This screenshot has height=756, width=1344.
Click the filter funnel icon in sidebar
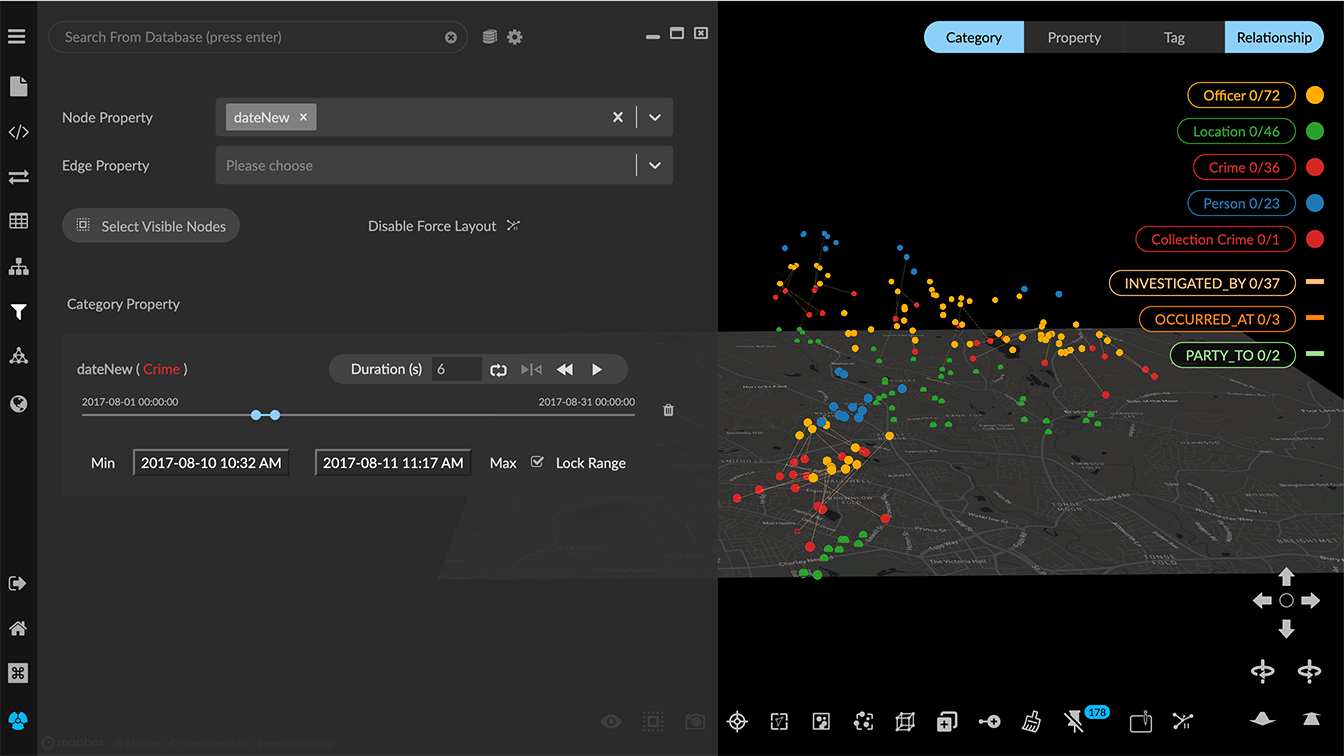(x=18, y=312)
